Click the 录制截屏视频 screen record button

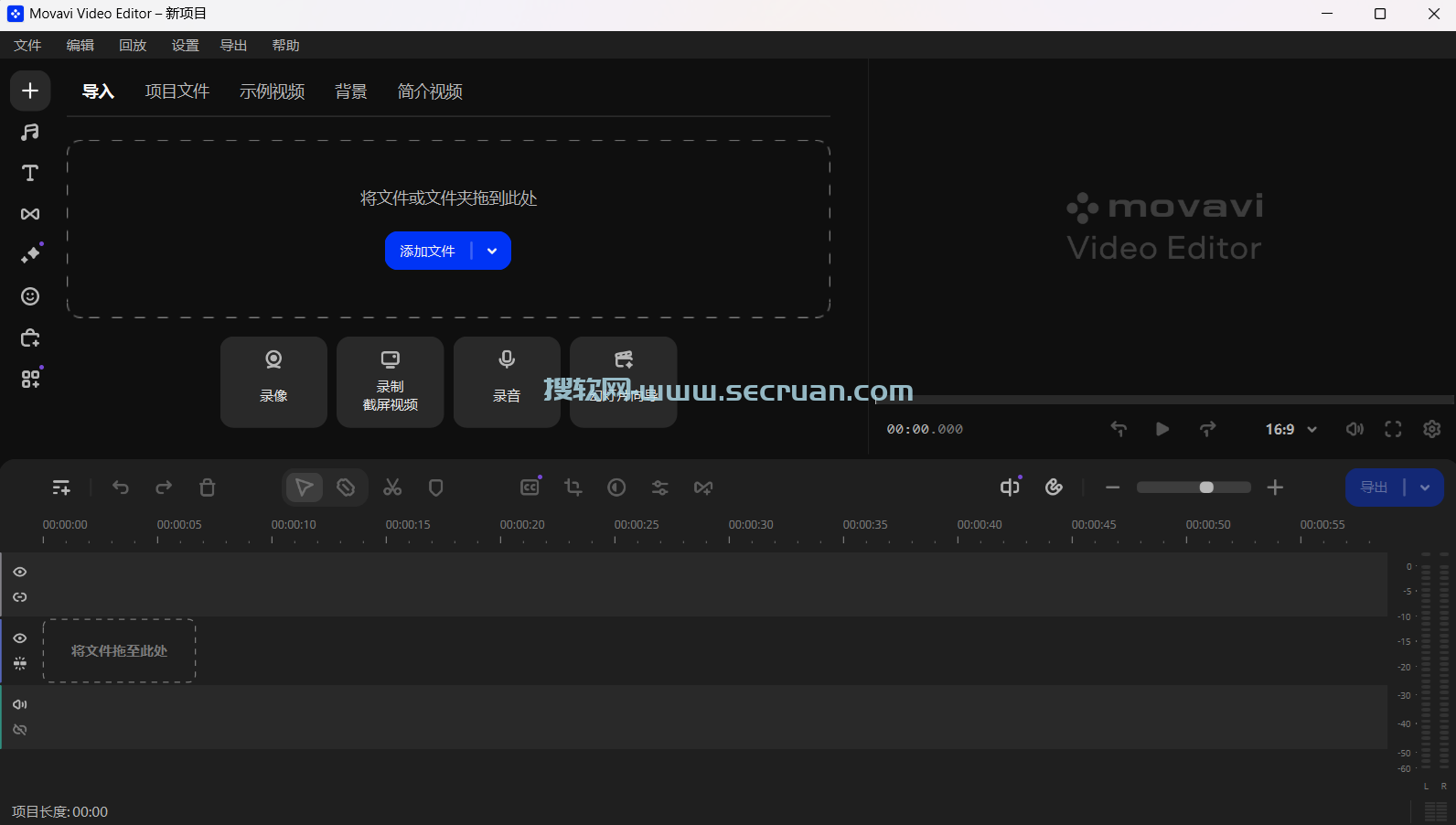pos(391,381)
